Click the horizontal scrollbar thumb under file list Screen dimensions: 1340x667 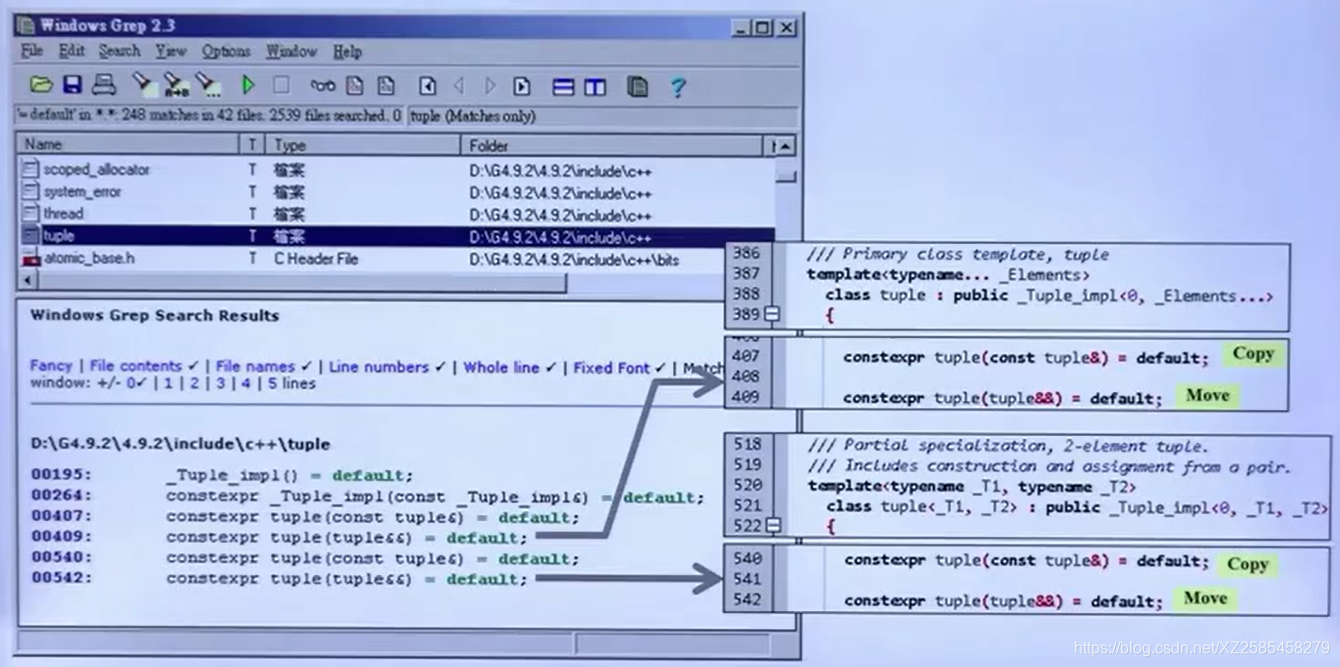pos(301,282)
